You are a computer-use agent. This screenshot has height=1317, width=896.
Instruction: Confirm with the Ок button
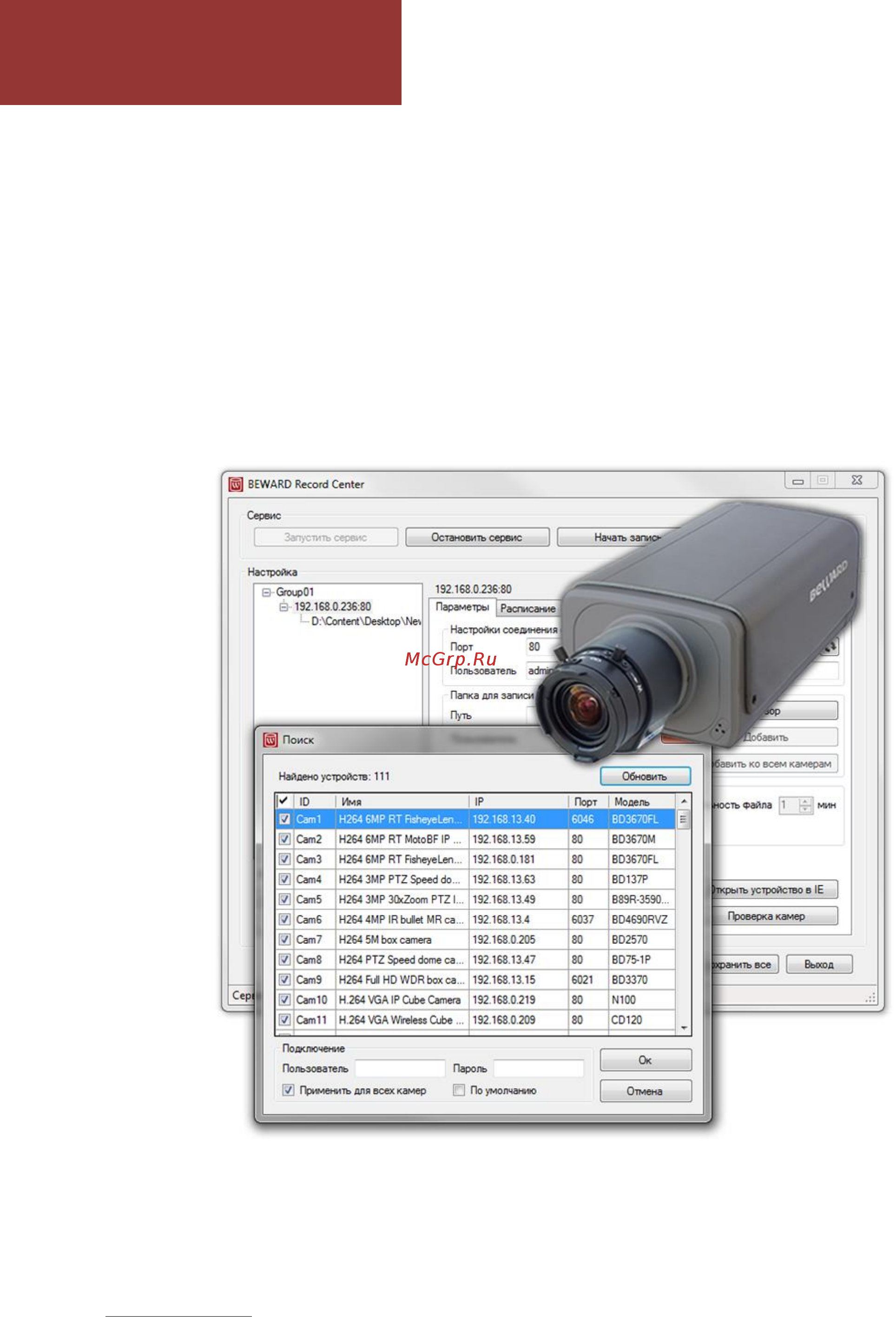click(646, 1060)
